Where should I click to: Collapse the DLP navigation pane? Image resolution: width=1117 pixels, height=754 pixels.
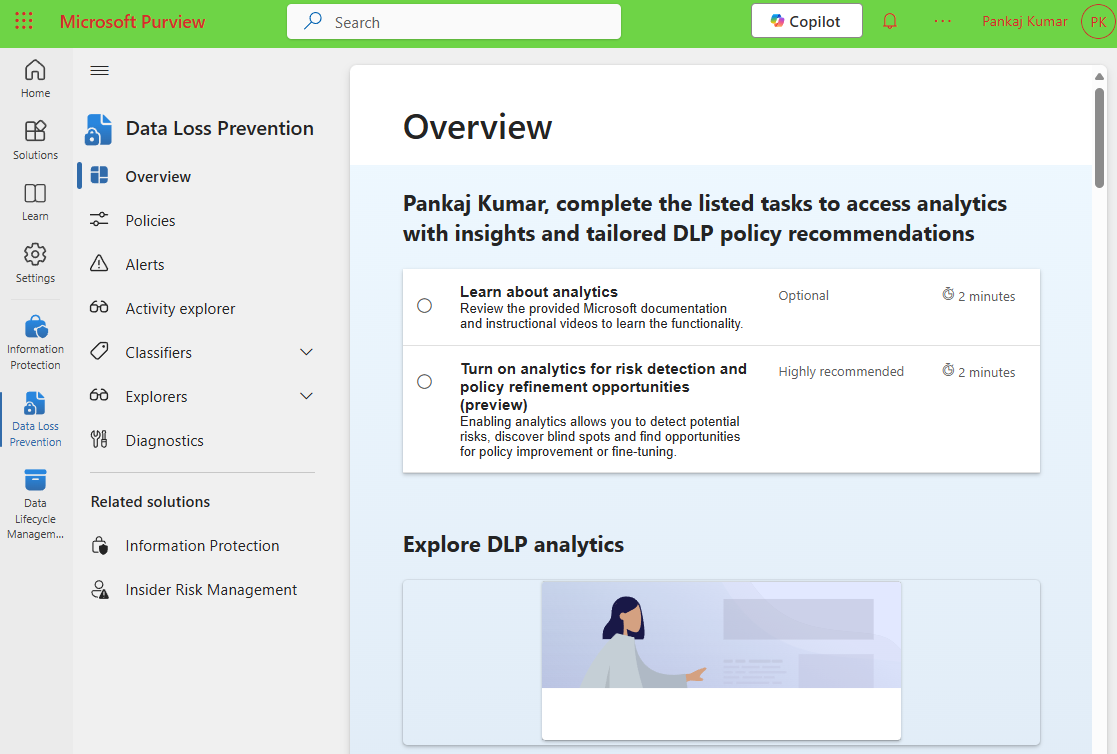[x=98, y=70]
